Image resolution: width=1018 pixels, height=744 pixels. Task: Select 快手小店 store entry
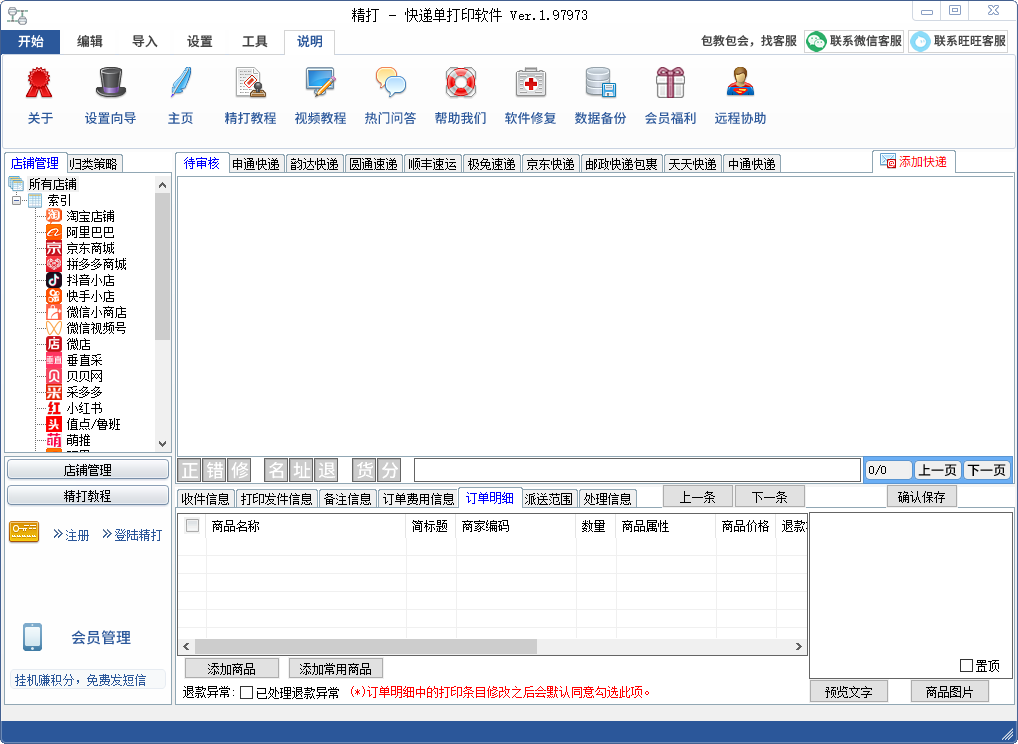point(90,297)
